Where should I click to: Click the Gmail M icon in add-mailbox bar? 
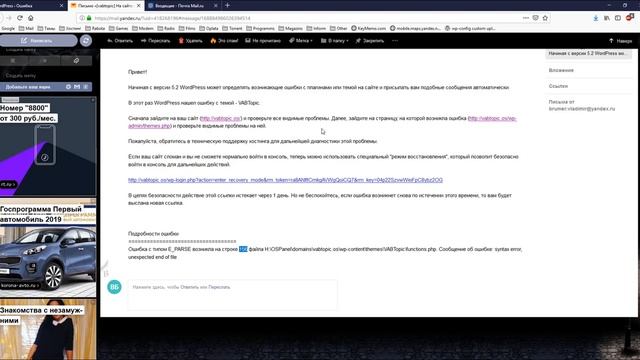pos(77,87)
